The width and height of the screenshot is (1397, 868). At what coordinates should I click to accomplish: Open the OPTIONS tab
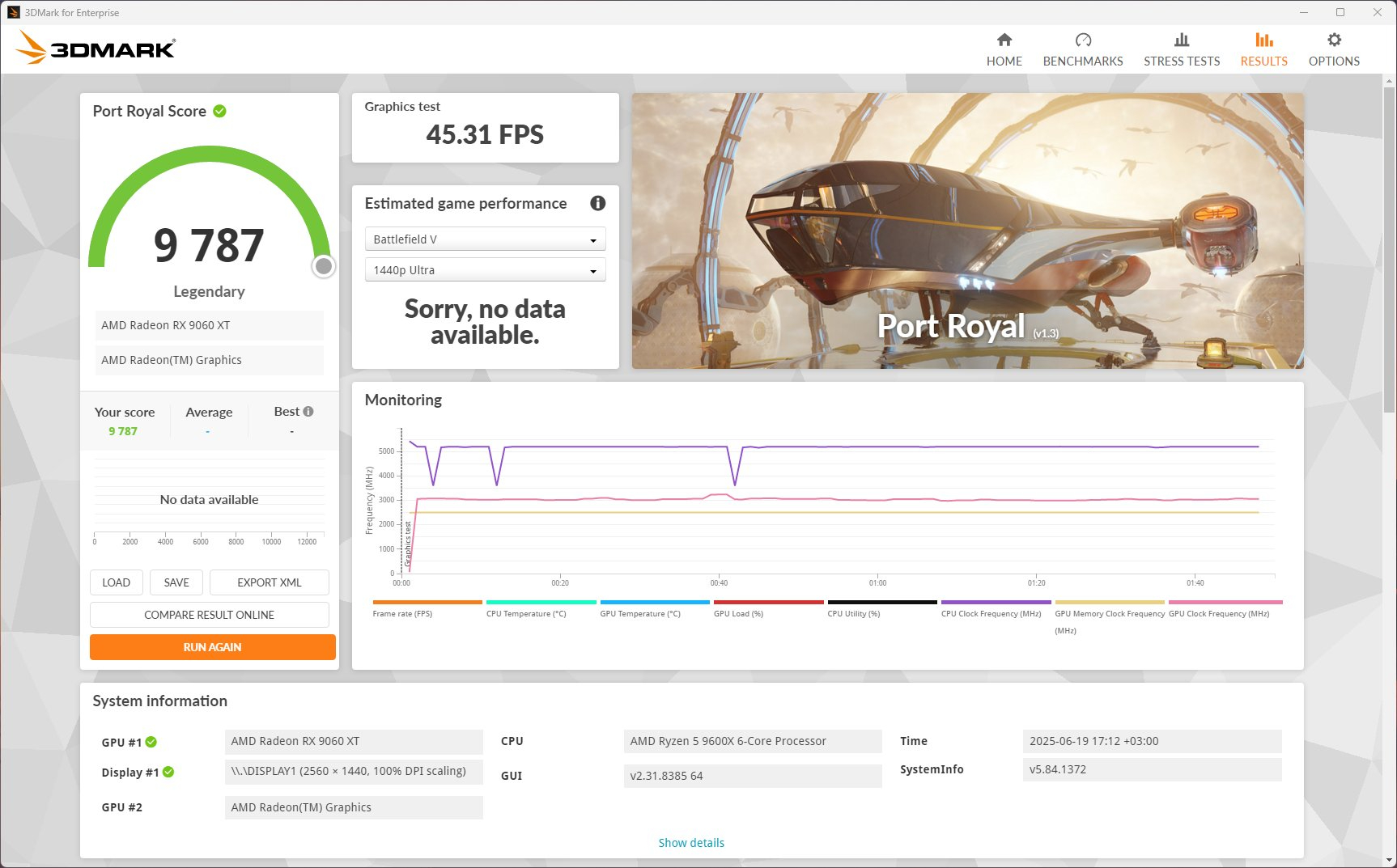click(x=1334, y=50)
